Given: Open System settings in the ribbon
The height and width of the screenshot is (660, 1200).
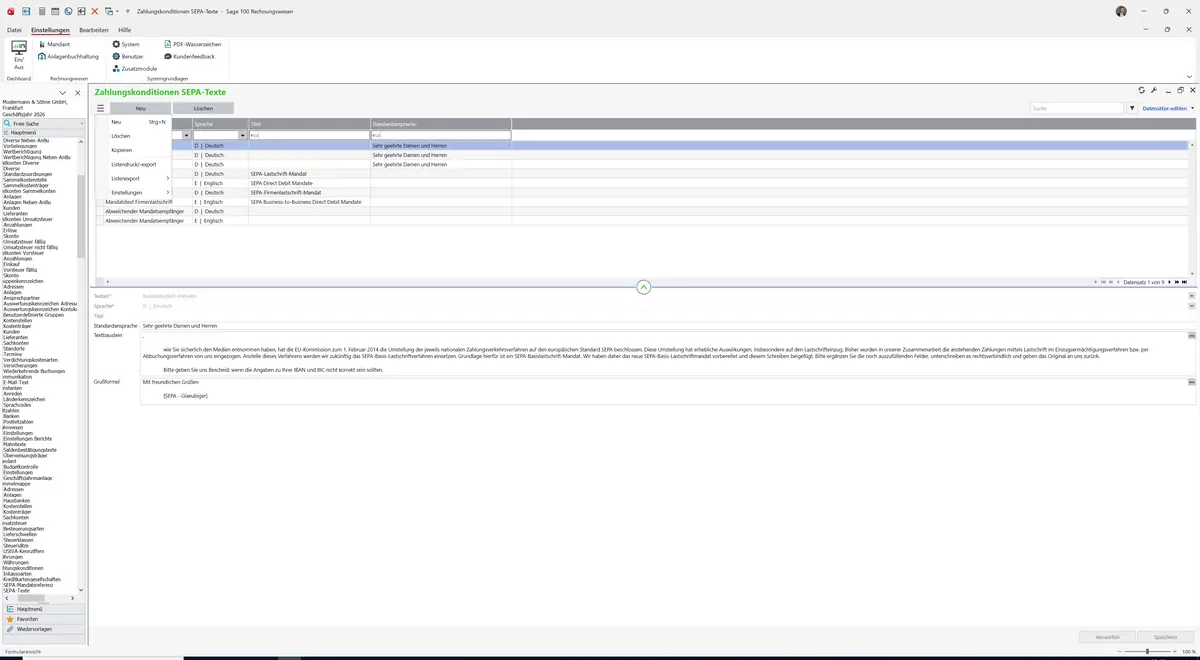Looking at the screenshot, I should point(126,44).
